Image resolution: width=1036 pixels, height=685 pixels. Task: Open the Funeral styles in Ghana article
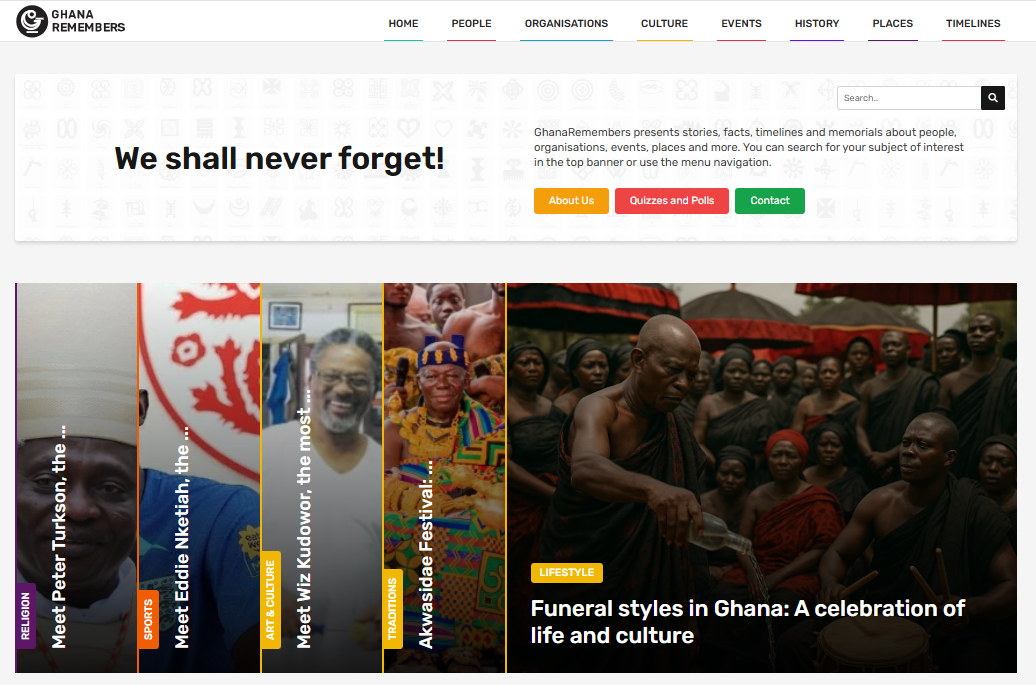tap(748, 622)
